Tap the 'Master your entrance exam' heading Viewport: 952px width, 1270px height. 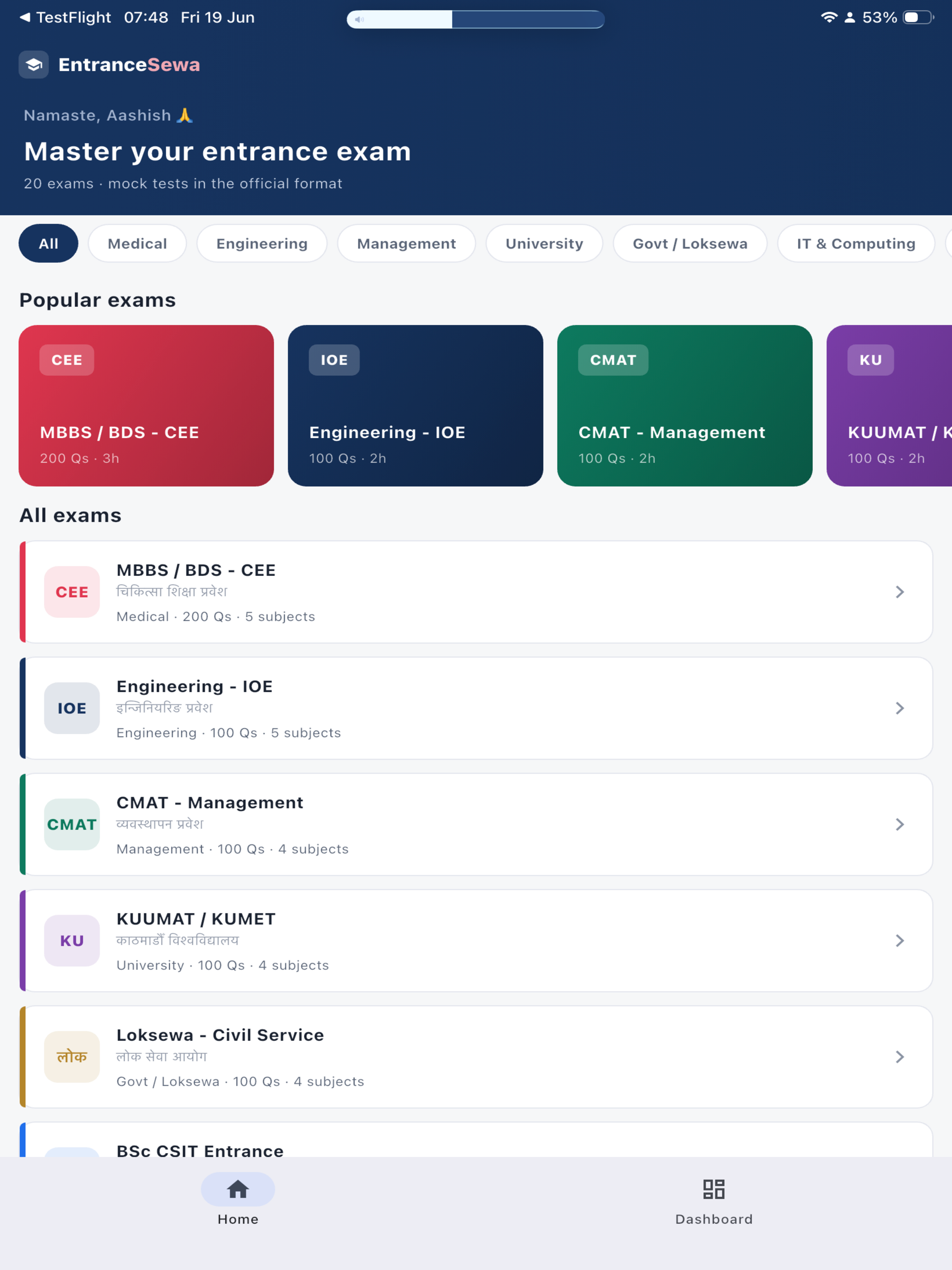click(x=218, y=151)
